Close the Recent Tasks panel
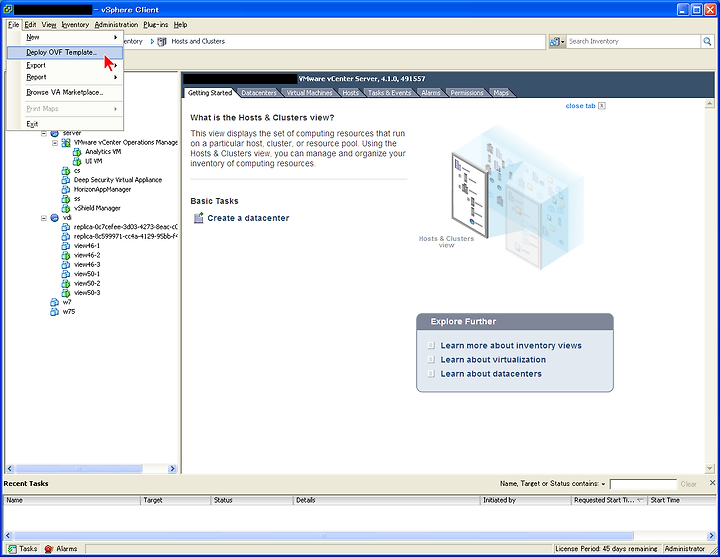720x557 pixels. [712, 483]
